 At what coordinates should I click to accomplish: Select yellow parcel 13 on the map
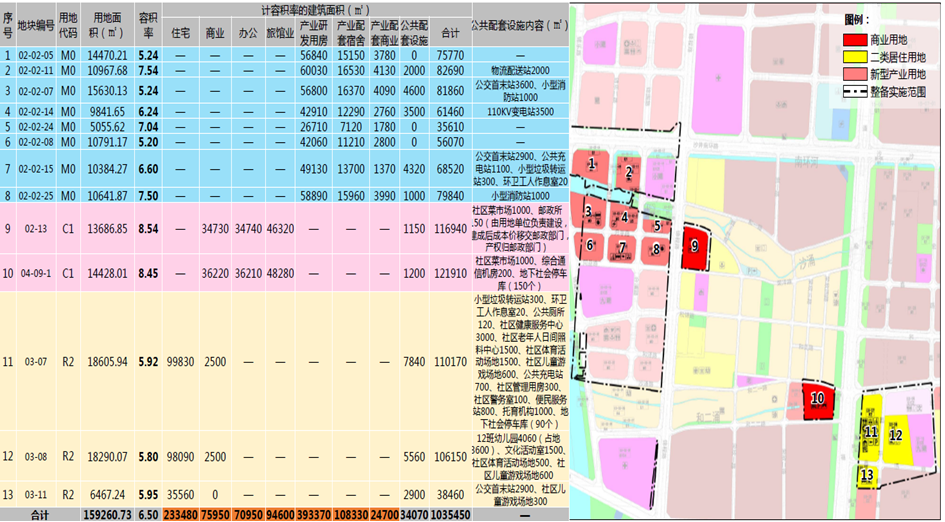(x=867, y=476)
